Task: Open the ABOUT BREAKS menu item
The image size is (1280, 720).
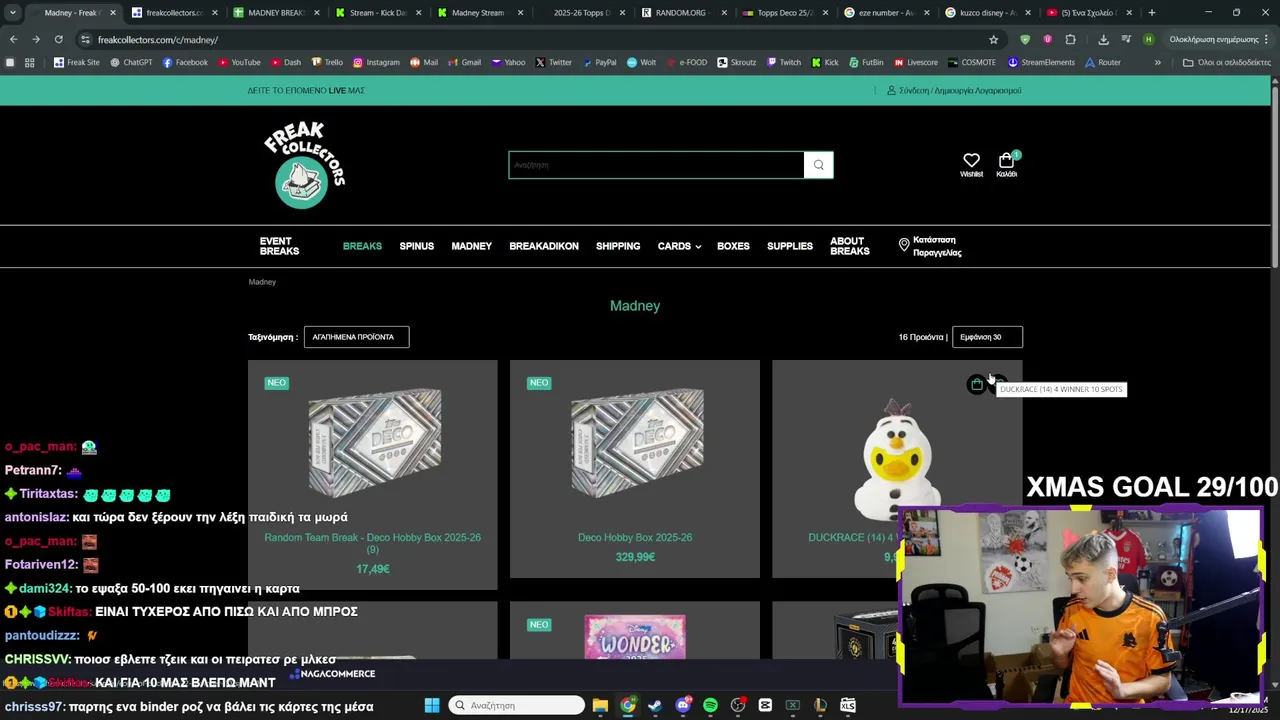Action: (849, 246)
